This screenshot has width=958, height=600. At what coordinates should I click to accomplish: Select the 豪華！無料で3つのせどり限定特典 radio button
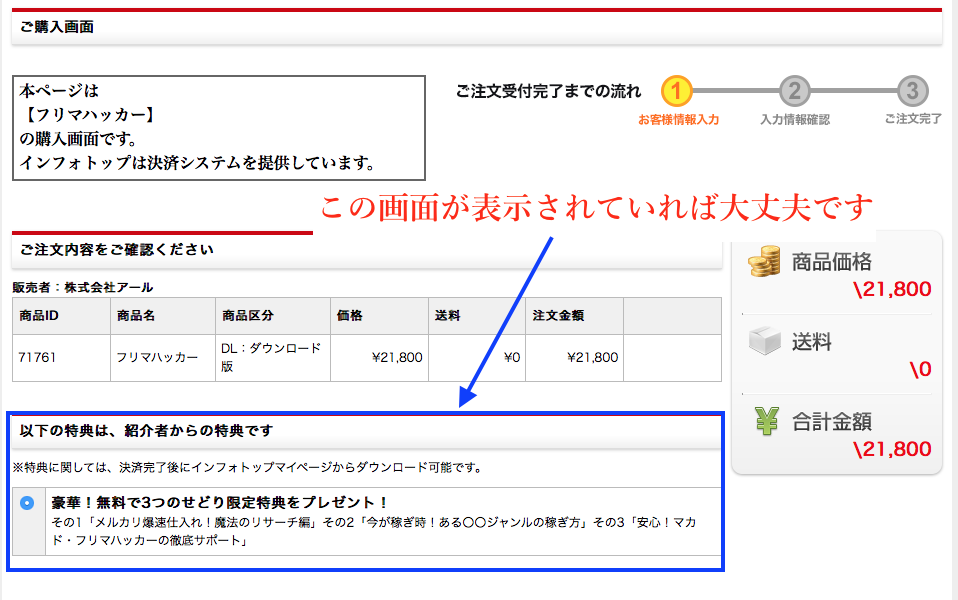(x=27, y=503)
